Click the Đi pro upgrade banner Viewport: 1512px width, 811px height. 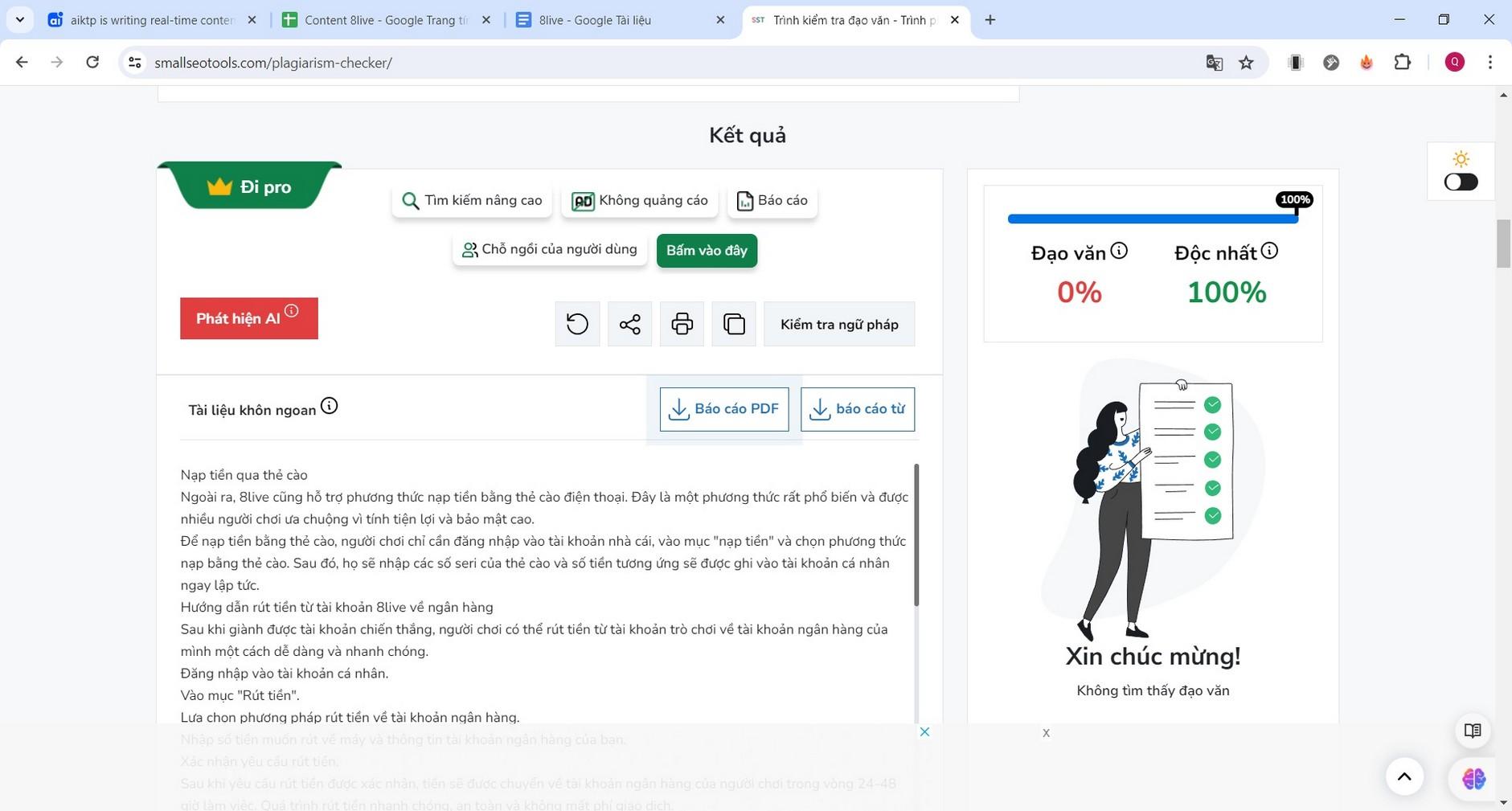tap(250, 186)
